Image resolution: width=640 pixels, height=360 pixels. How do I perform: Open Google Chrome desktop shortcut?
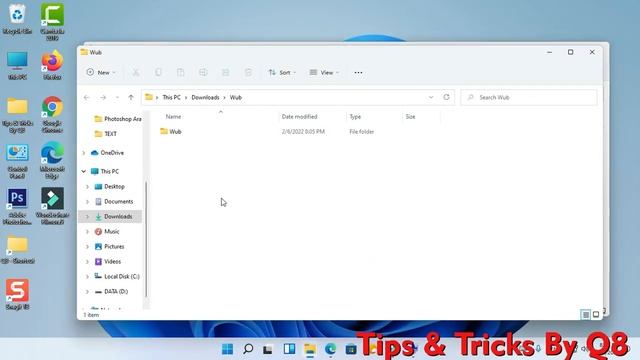52,114
